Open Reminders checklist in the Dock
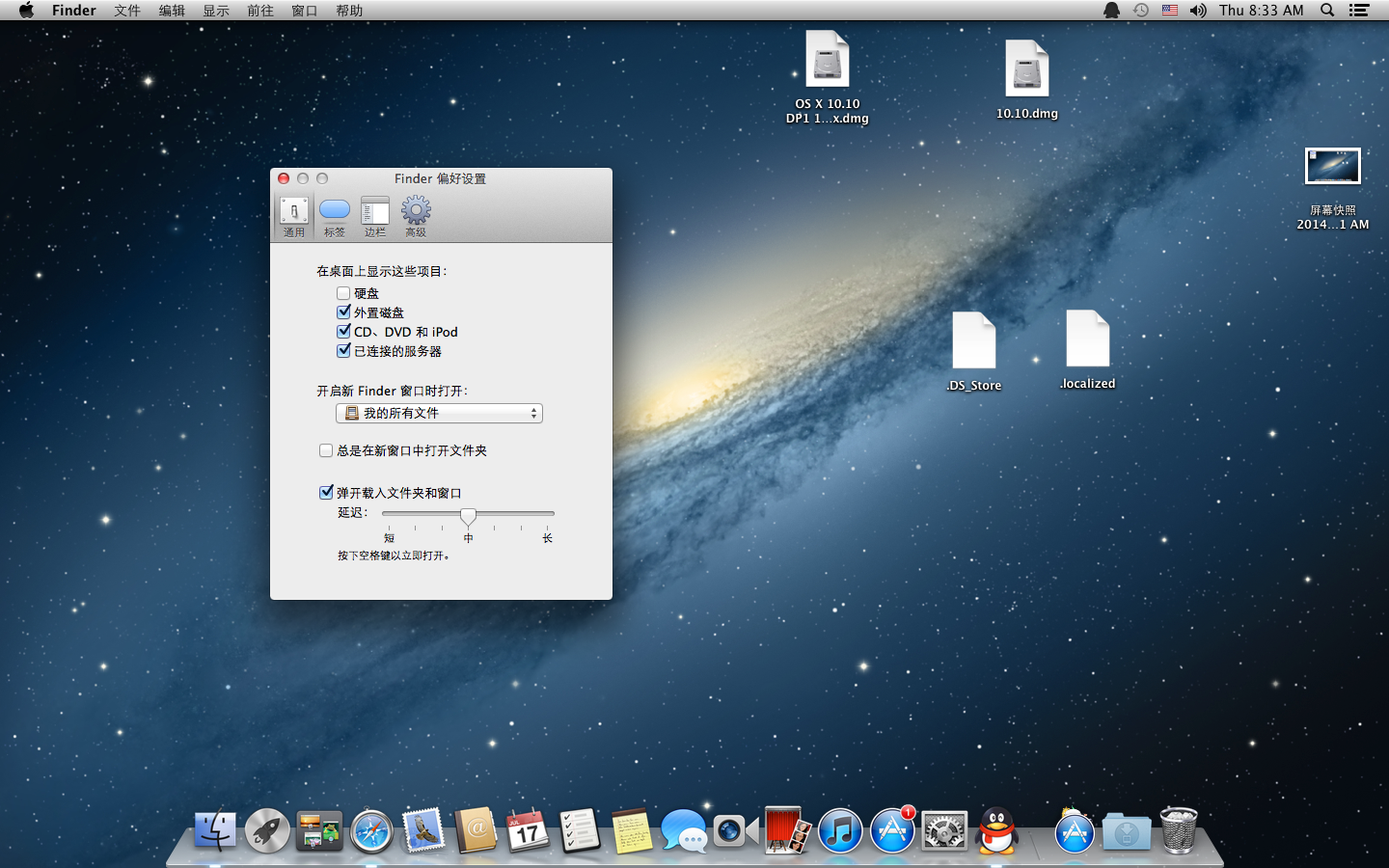 580,830
